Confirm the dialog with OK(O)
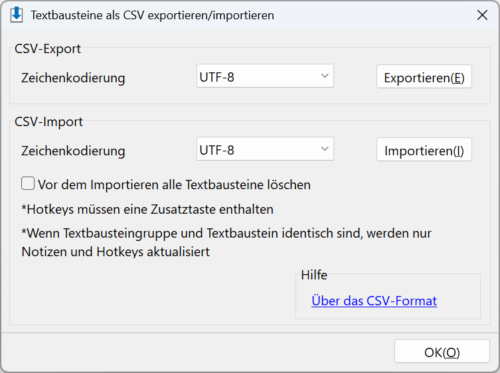Screen dimensions: 500x373 click(442, 352)
